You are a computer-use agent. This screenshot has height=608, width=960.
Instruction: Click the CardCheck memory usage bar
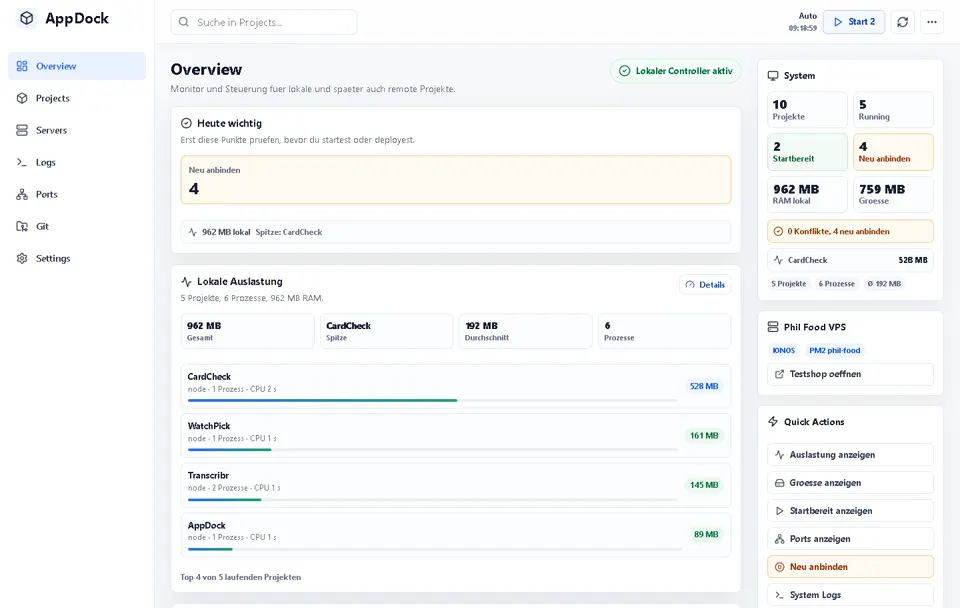click(432, 400)
